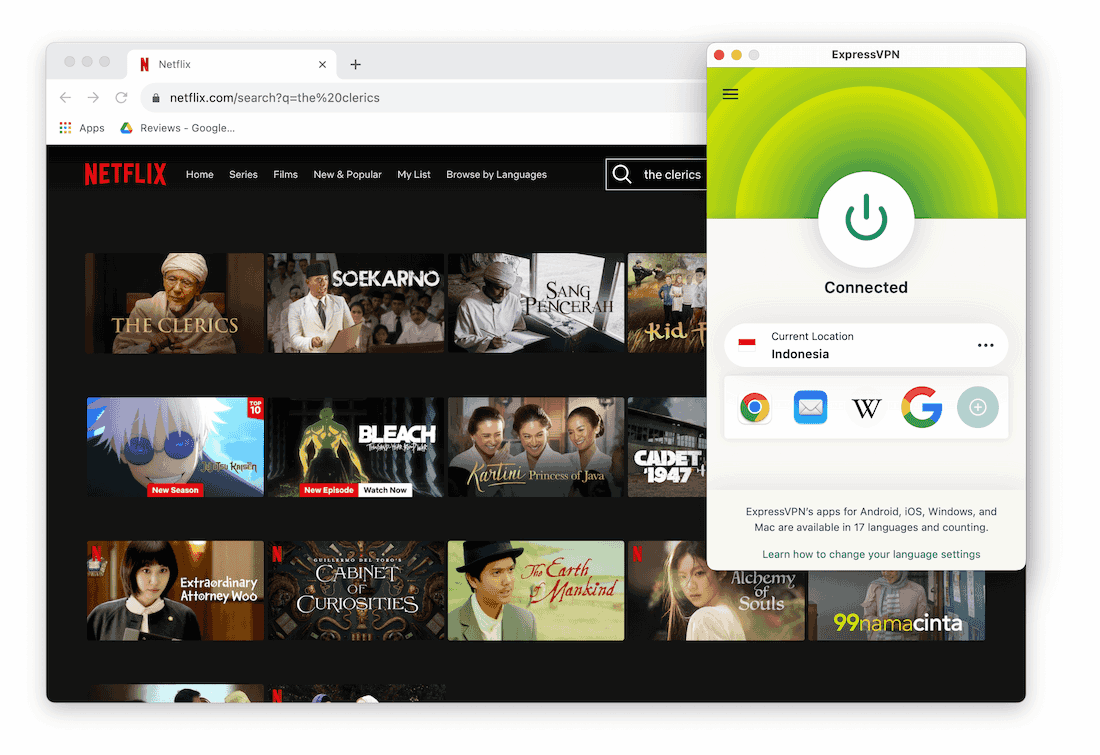Open Cabinet of Curiosities thumbnail
This screenshot has height=755, width=1100.
(356, 590)
